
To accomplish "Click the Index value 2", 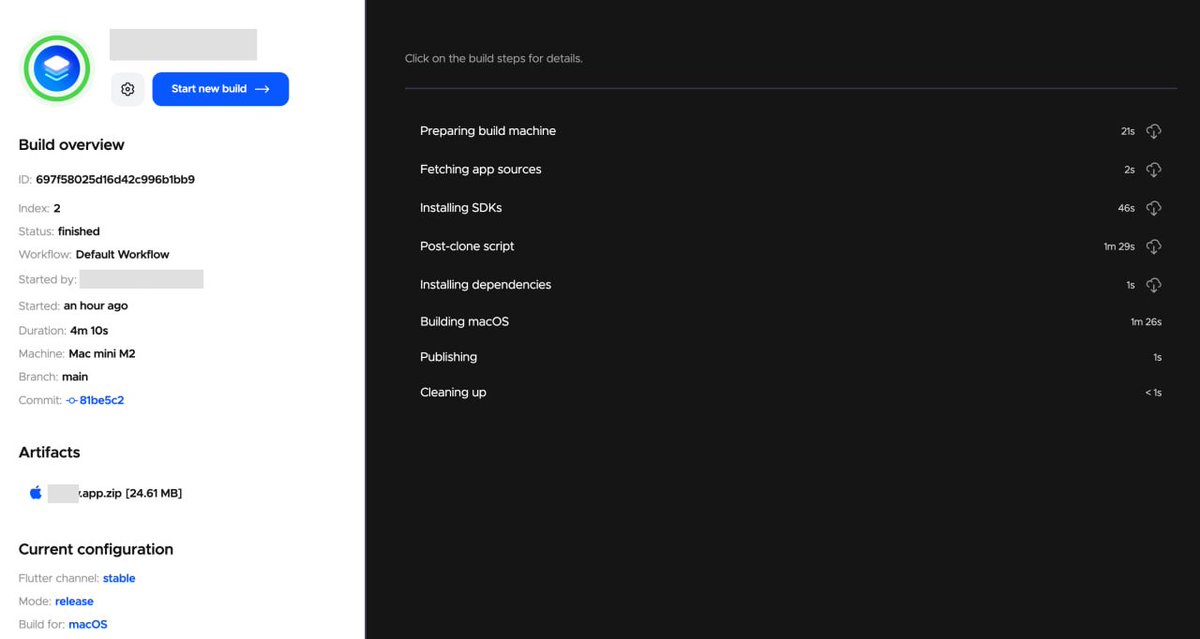I will coord(57,209).
